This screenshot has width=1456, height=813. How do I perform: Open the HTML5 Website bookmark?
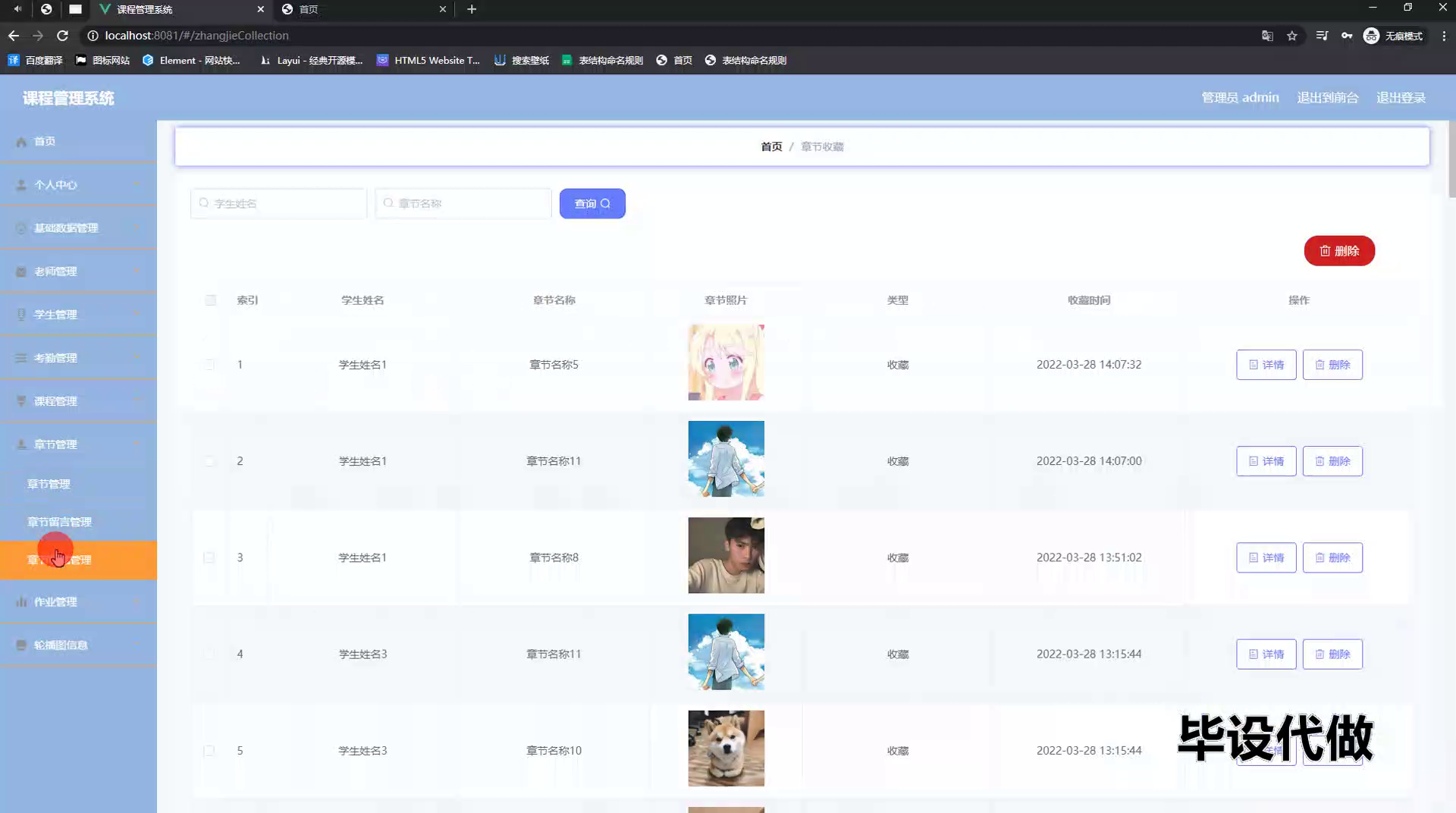428,60
